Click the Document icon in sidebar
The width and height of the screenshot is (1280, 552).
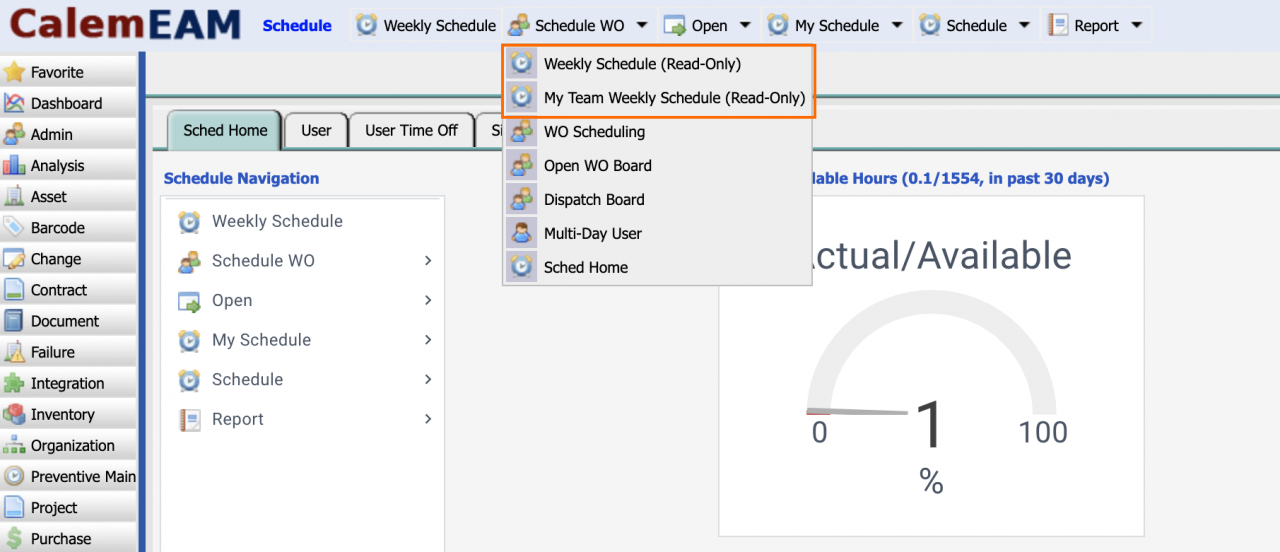pos(14,321)
